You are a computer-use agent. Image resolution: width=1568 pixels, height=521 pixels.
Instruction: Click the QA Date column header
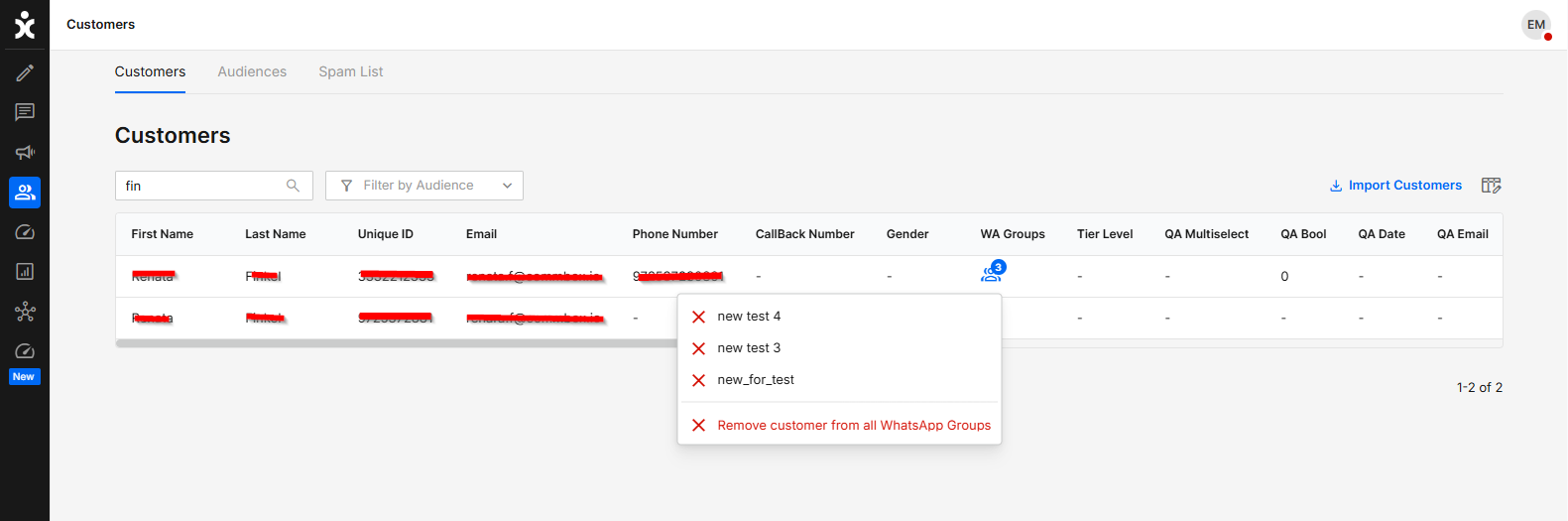(1382, 234)
